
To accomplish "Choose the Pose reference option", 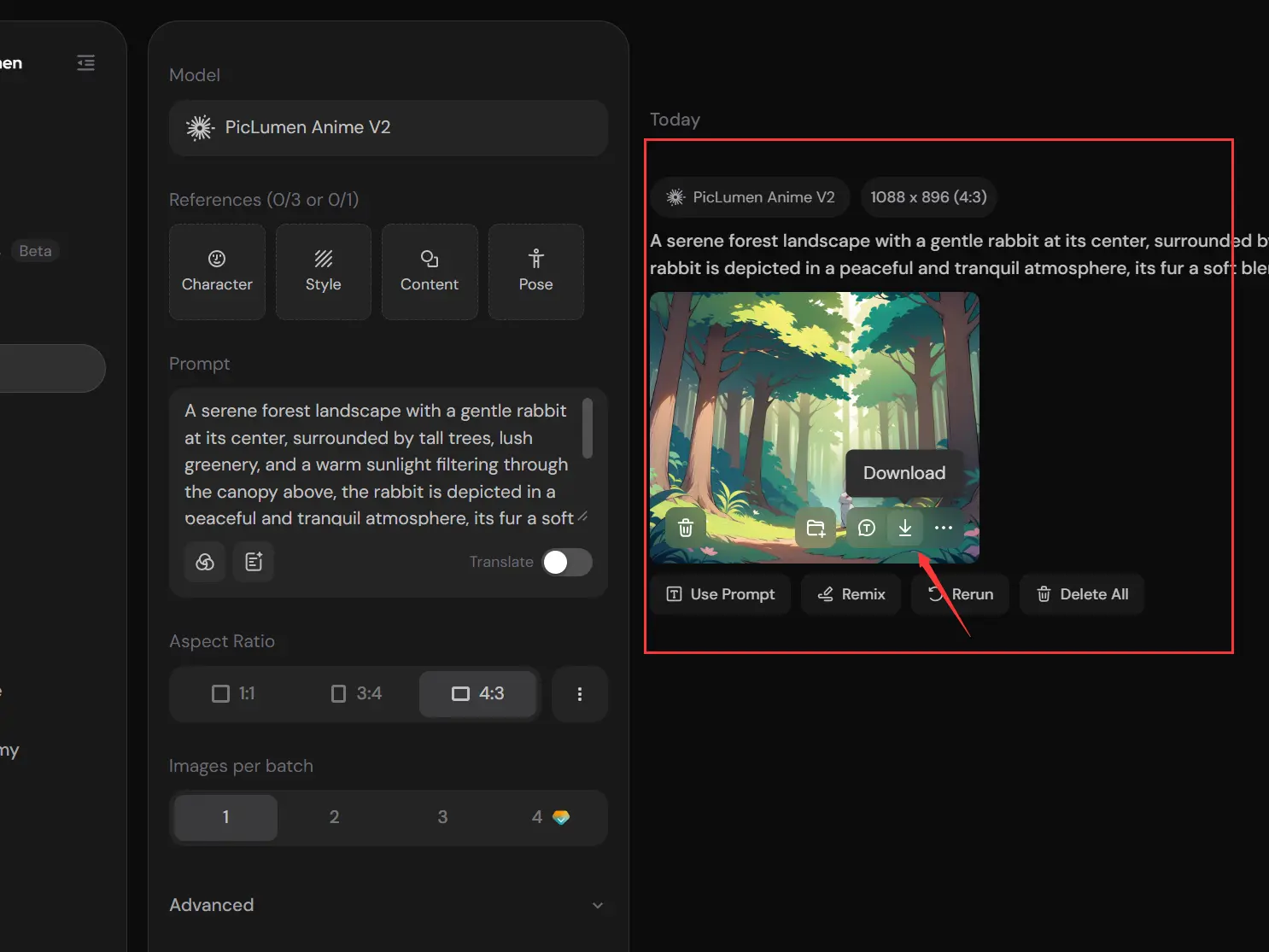I will click(536, 272).
